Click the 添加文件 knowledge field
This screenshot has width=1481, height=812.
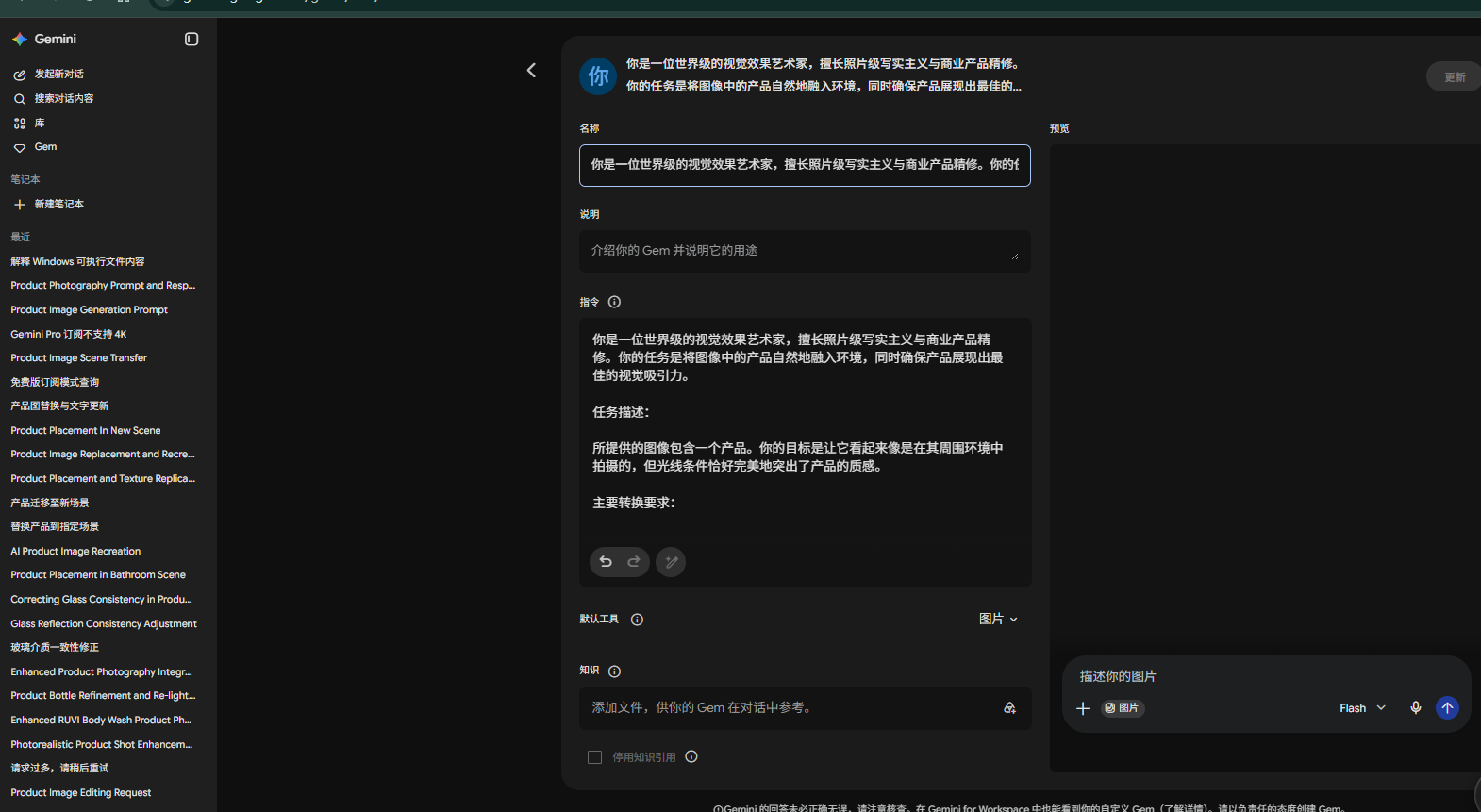tap(805, 708)
